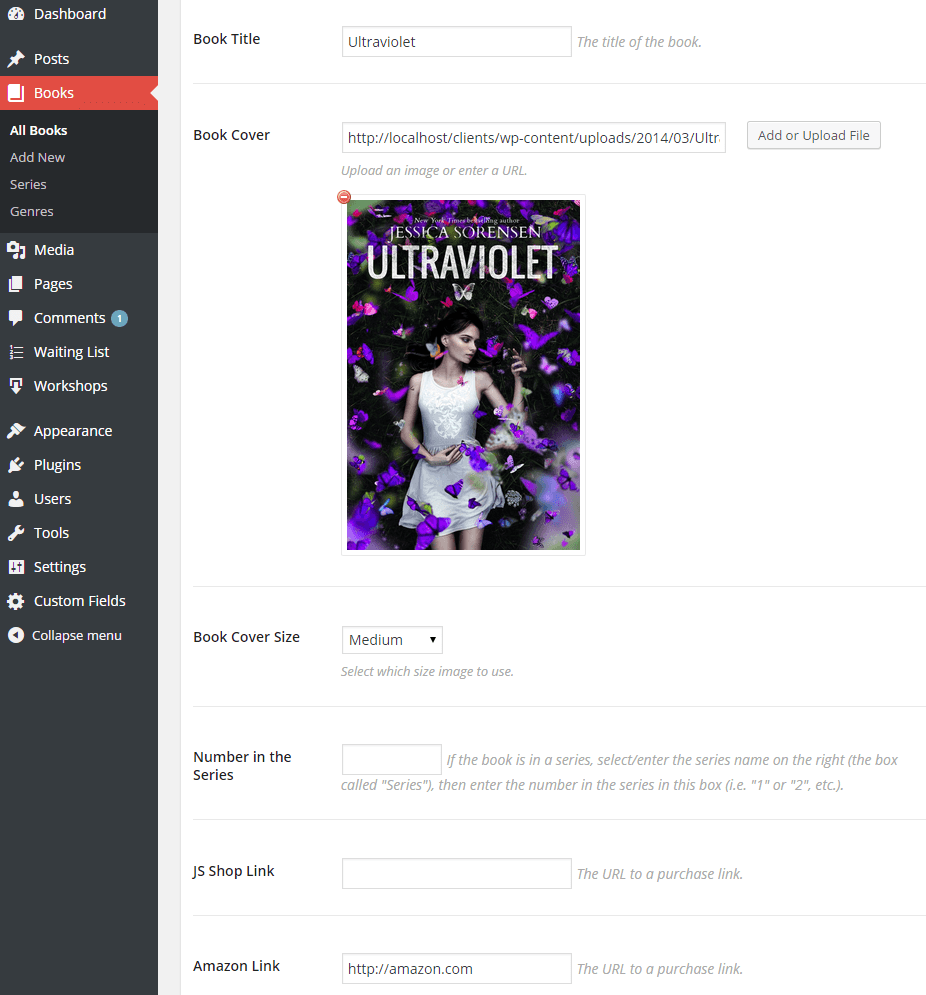The height and width of the screenshot is (995, 926).
Task: Click the Add or Upload File button
Action: 813,136
